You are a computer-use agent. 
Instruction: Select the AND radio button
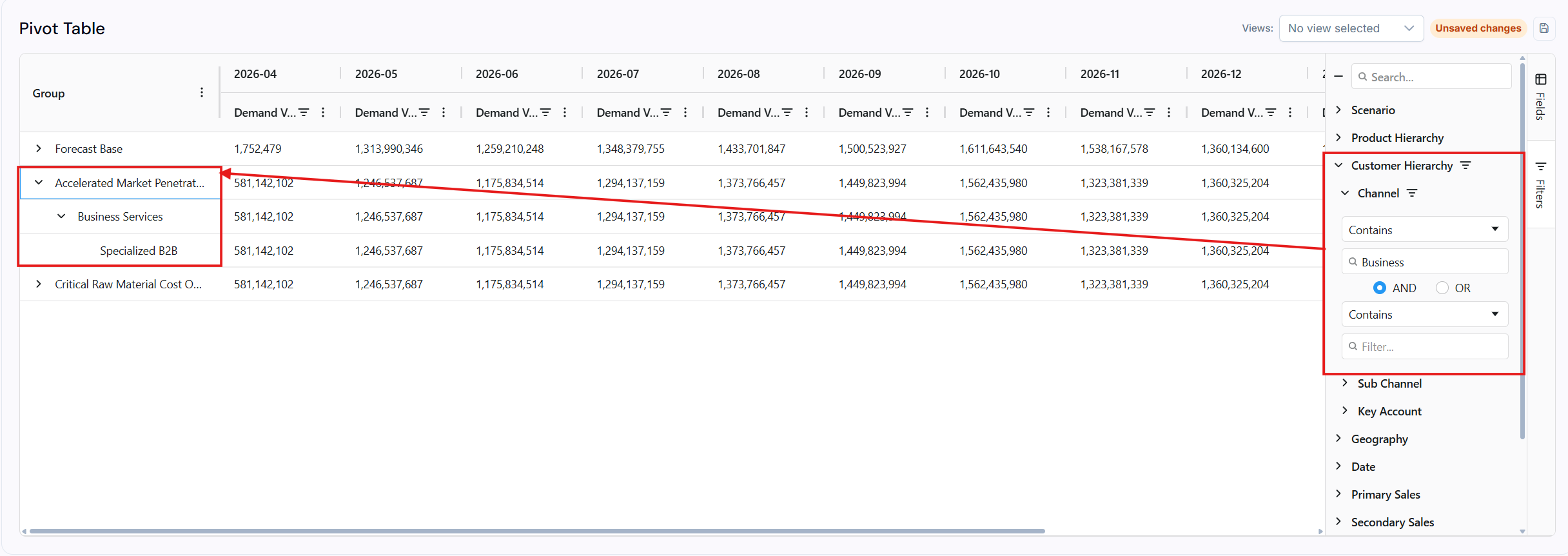tap(1380, 288)
